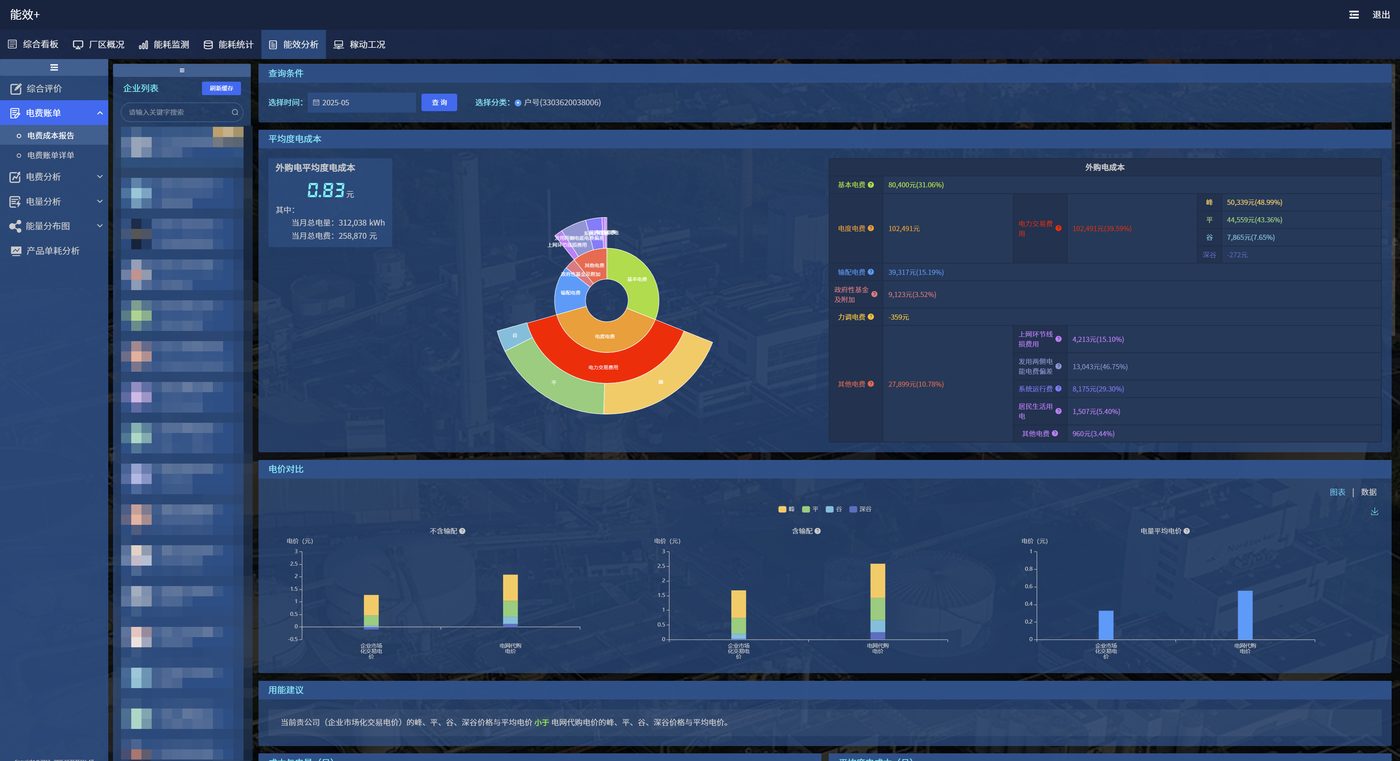
Task: Select the 户号(3303620038006) radio button
Action: (x=518, y=103)
